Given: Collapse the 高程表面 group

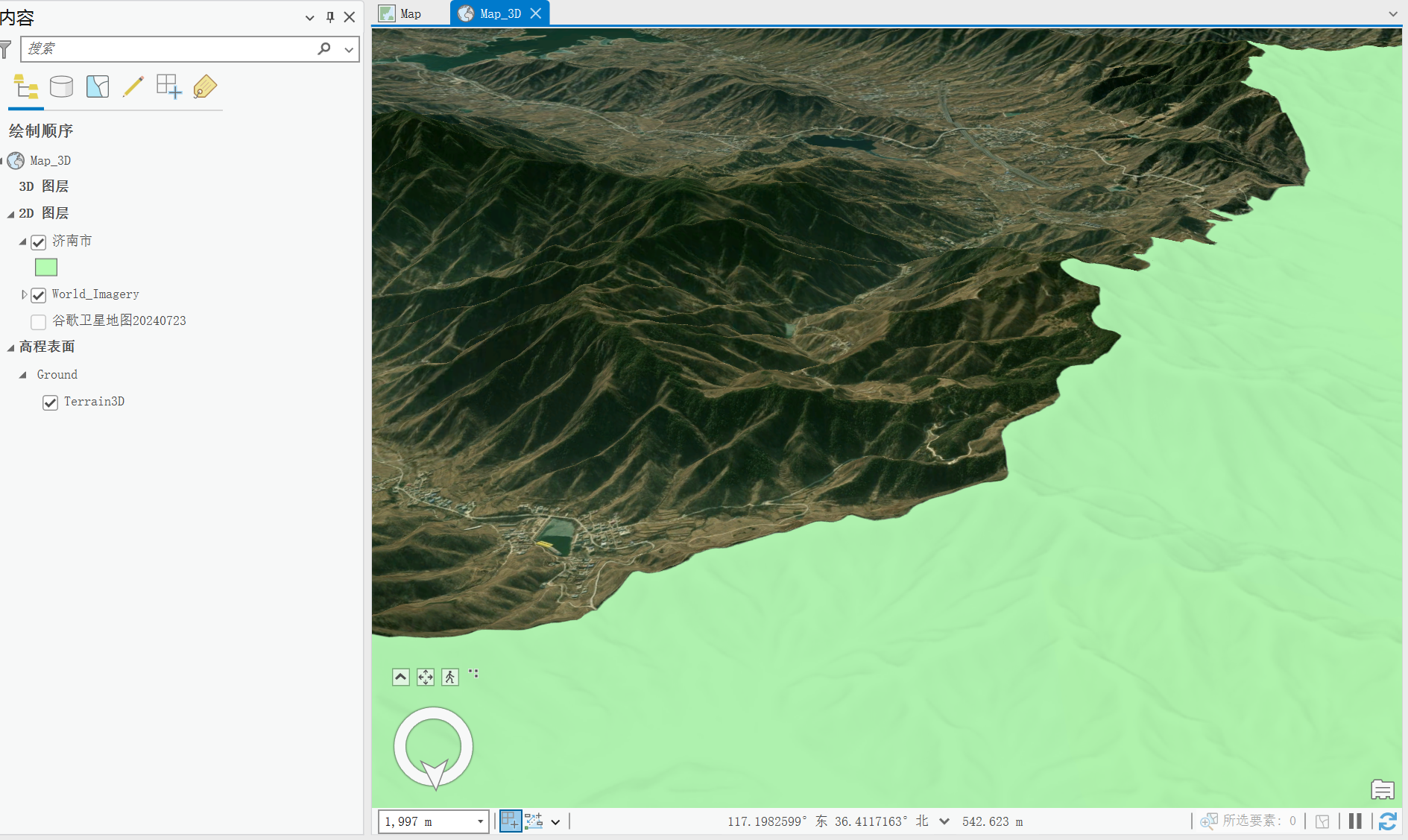Looking at the screenshot, I should (10, 347).
